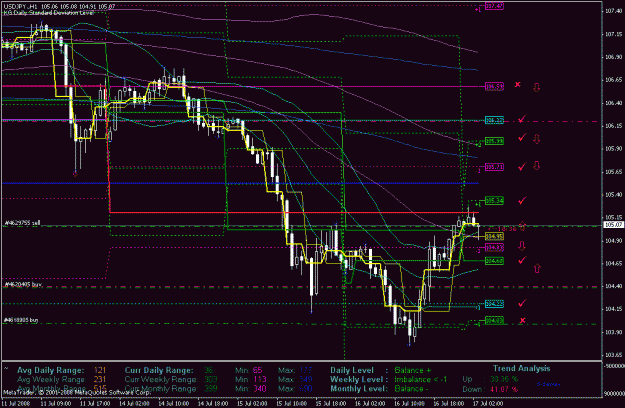625x408 pixels.
Task: Select the #4618905 buy order label
Action: tap(21, 320)
